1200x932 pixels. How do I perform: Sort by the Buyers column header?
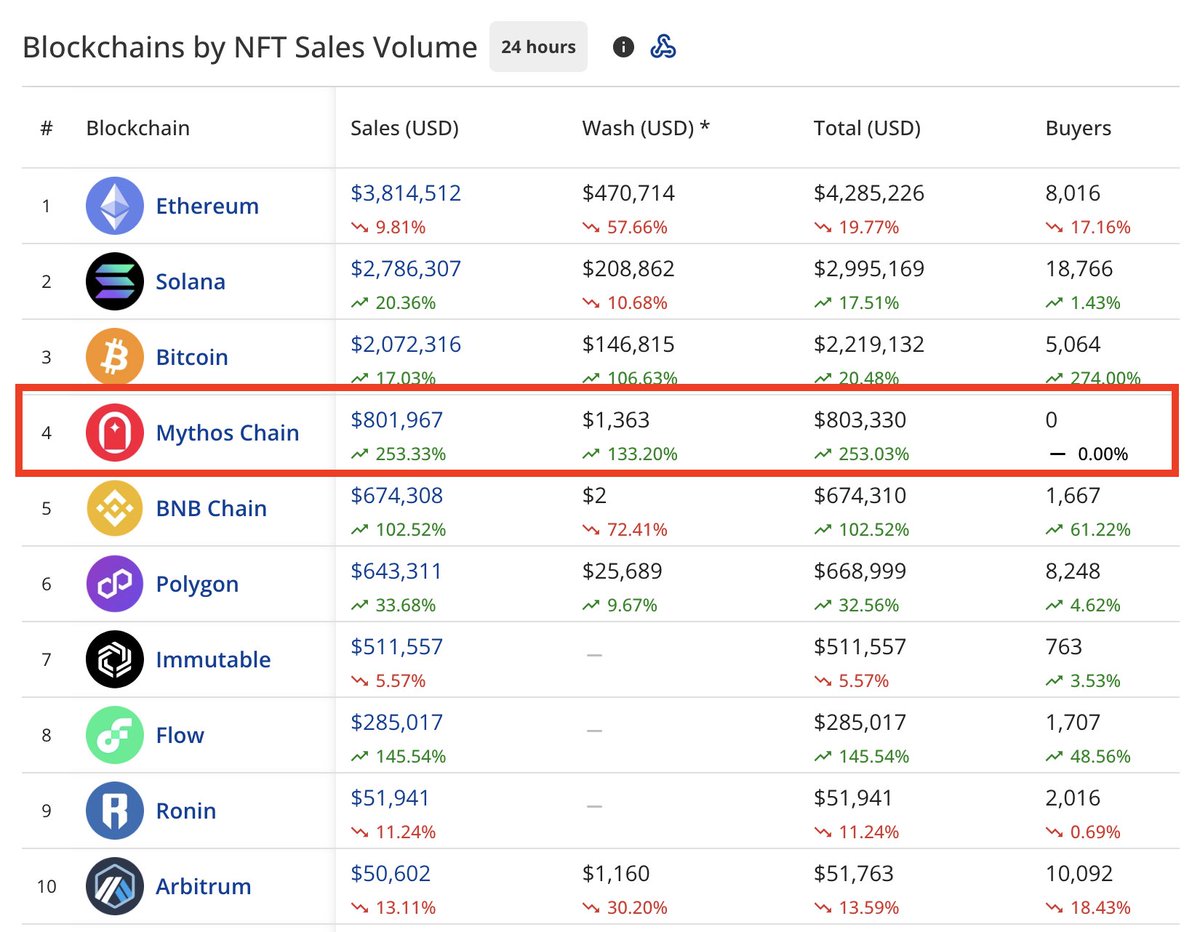[x=1078, y=128]
